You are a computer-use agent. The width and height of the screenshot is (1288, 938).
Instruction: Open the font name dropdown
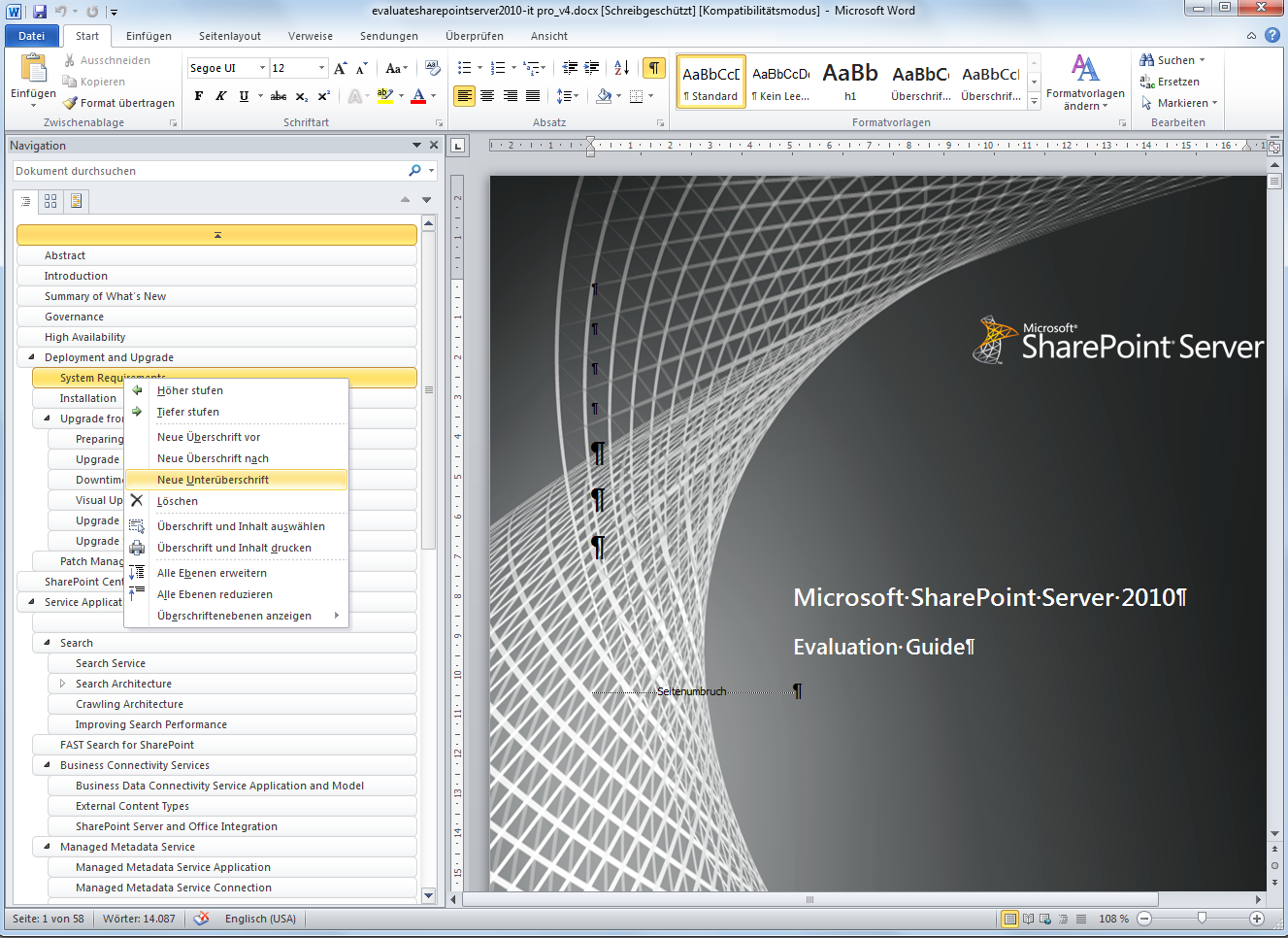click(x=262, y=68)
